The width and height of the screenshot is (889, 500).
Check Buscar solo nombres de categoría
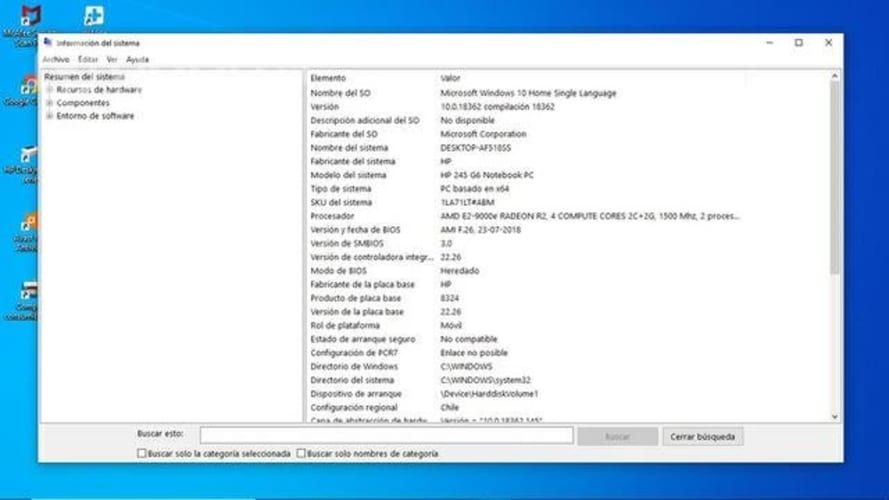pyautogui.click(x=301, y=453)
